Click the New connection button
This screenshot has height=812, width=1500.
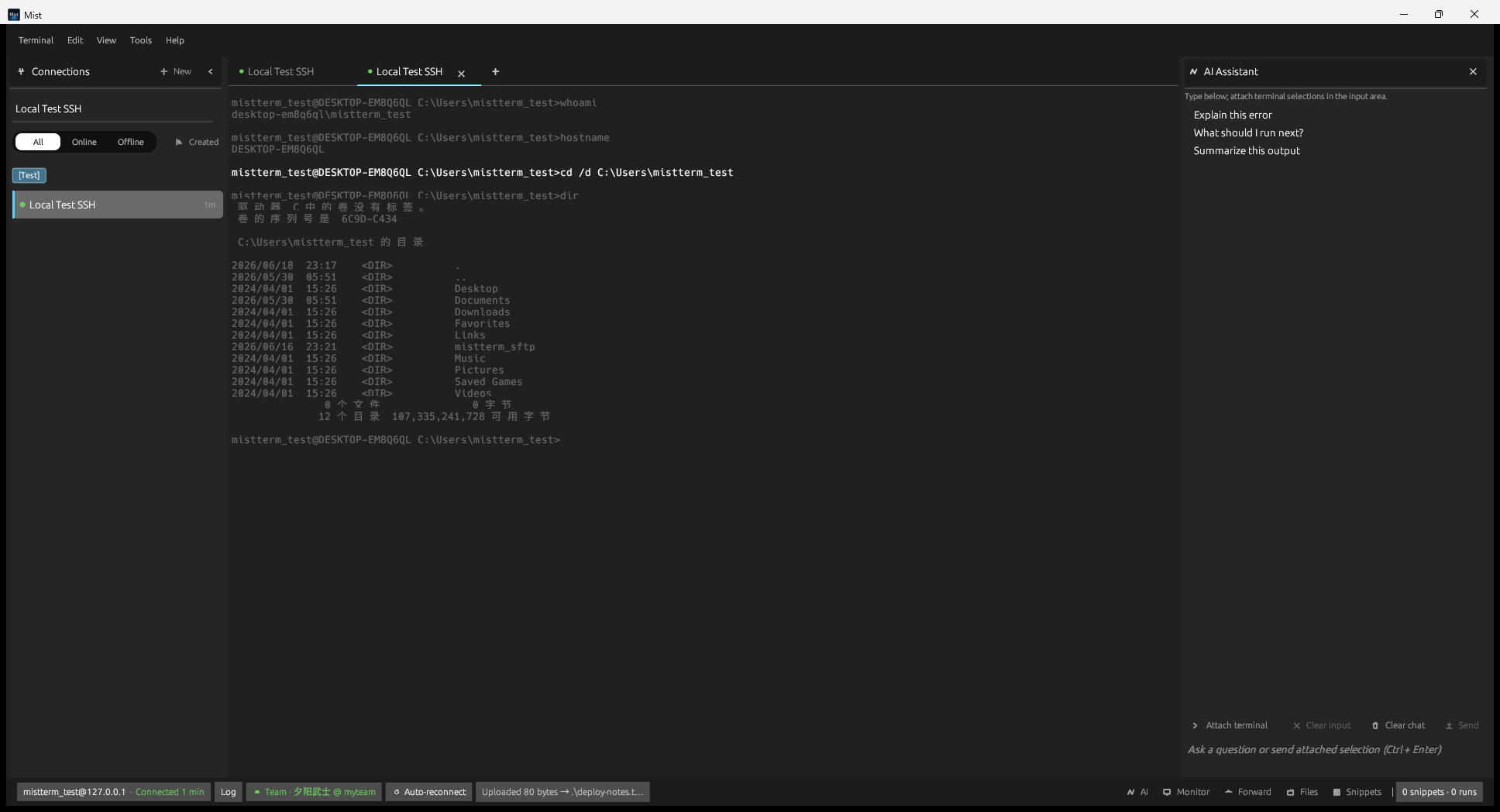pos(176,71)
